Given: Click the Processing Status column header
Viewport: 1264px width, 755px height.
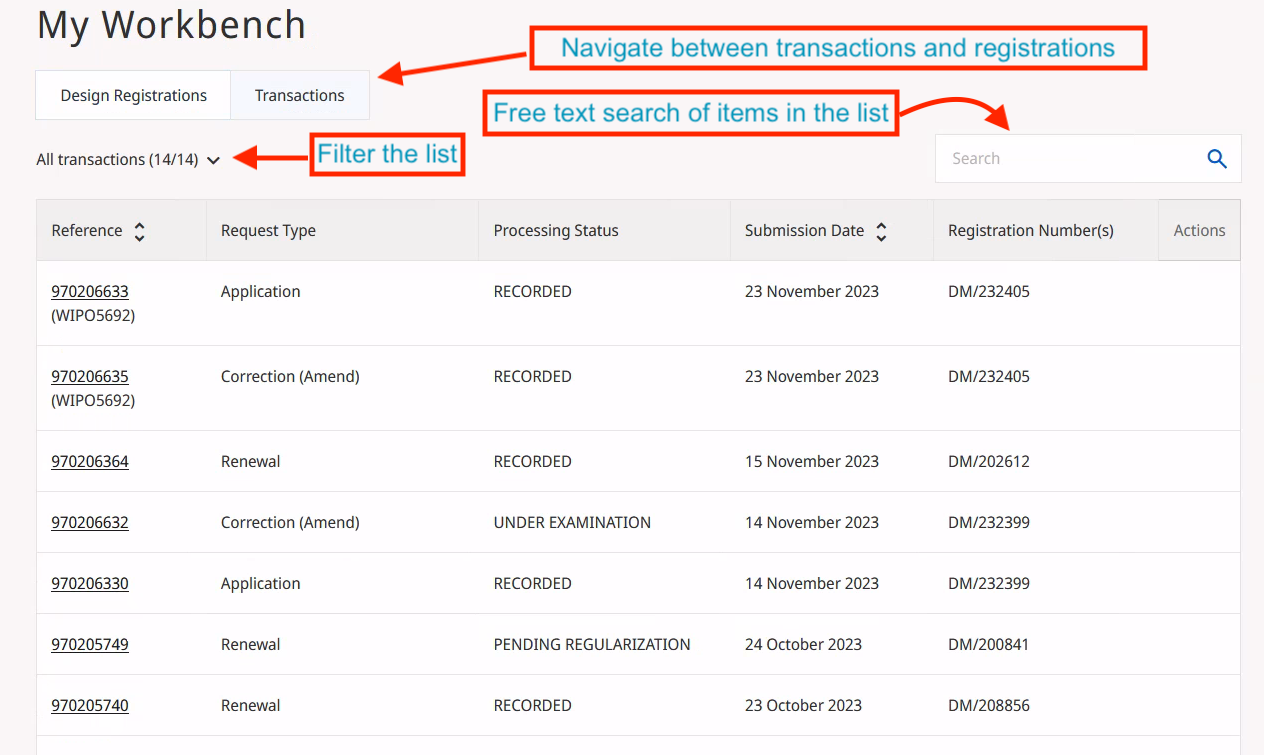Looking at the screenshot, I should (556, 231).
